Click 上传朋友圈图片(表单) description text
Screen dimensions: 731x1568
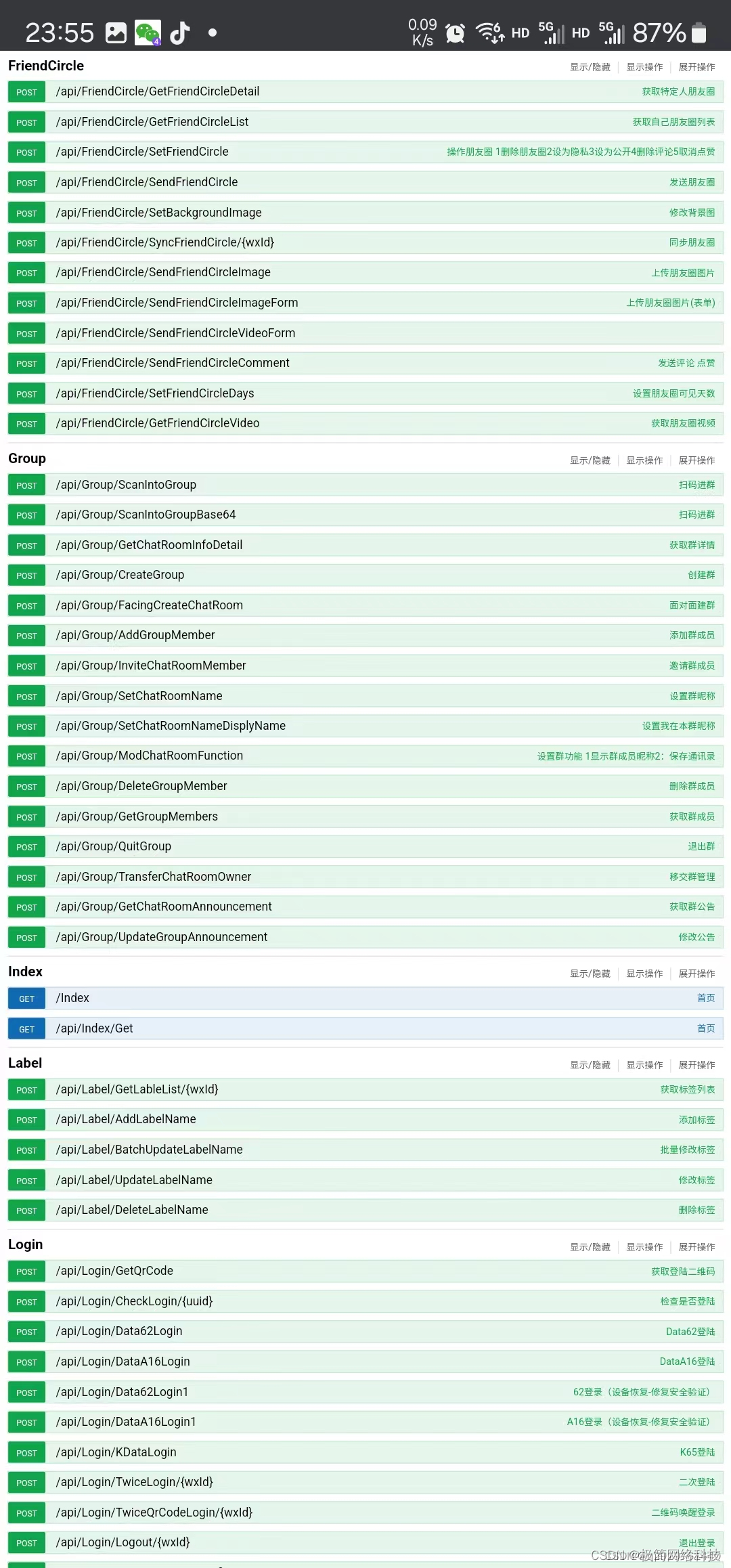pos(671,303)
